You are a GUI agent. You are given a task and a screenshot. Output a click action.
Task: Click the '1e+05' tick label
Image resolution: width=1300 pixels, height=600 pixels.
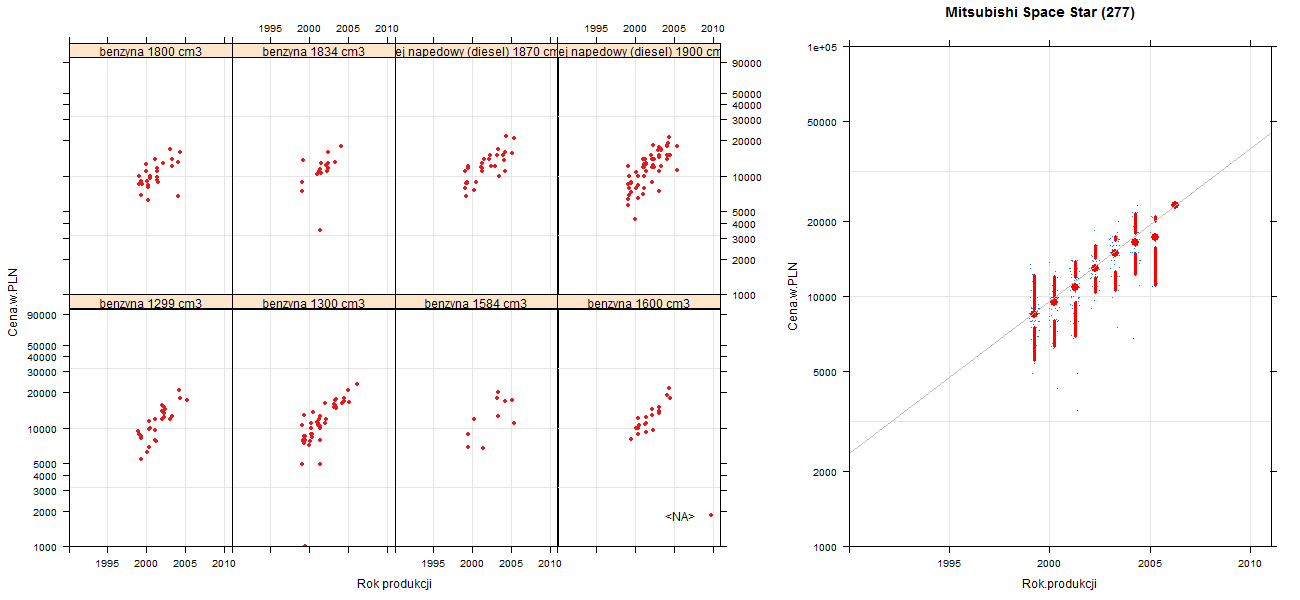pyautogui.click(x=823, y=47)
